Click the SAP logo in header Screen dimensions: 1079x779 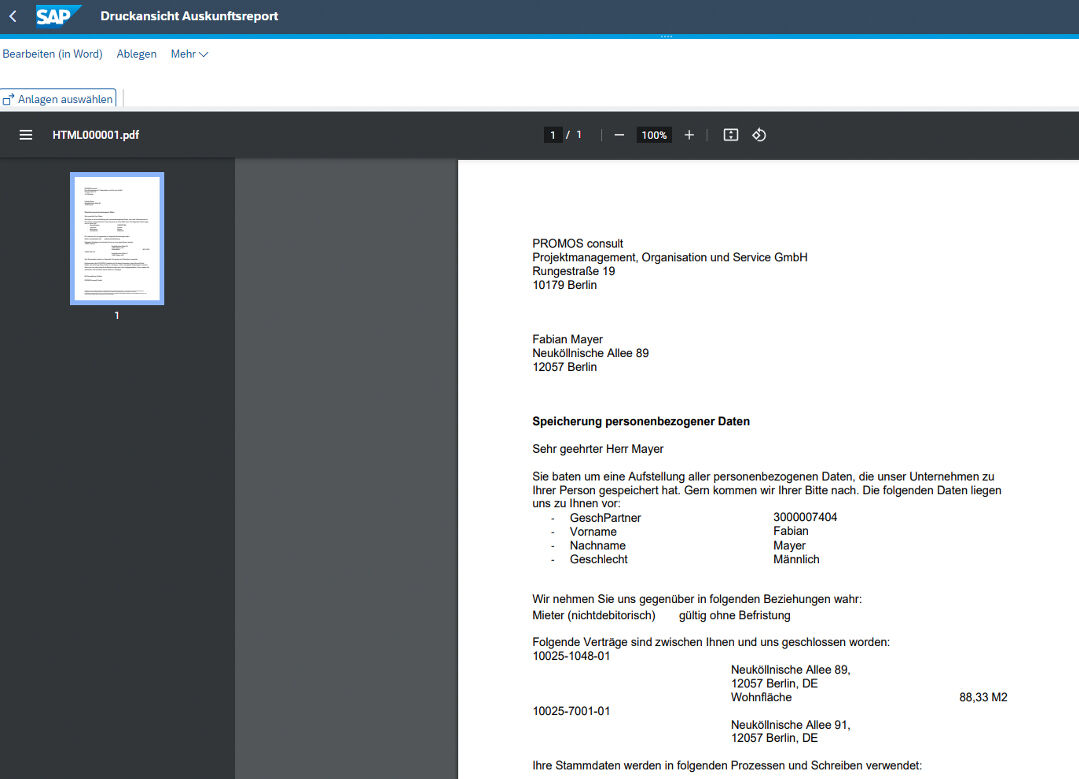pyautogui.click(x=58, y=16)
